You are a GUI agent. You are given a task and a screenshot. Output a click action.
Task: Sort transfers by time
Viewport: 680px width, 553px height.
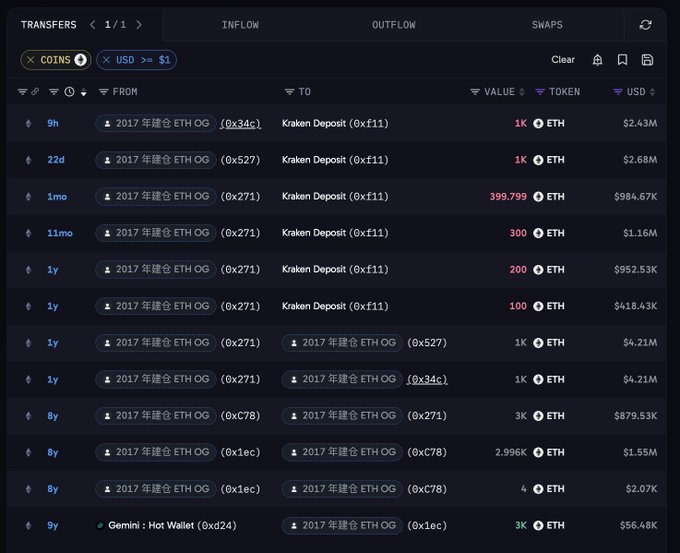pyautogui.click(x=83, y=92)
